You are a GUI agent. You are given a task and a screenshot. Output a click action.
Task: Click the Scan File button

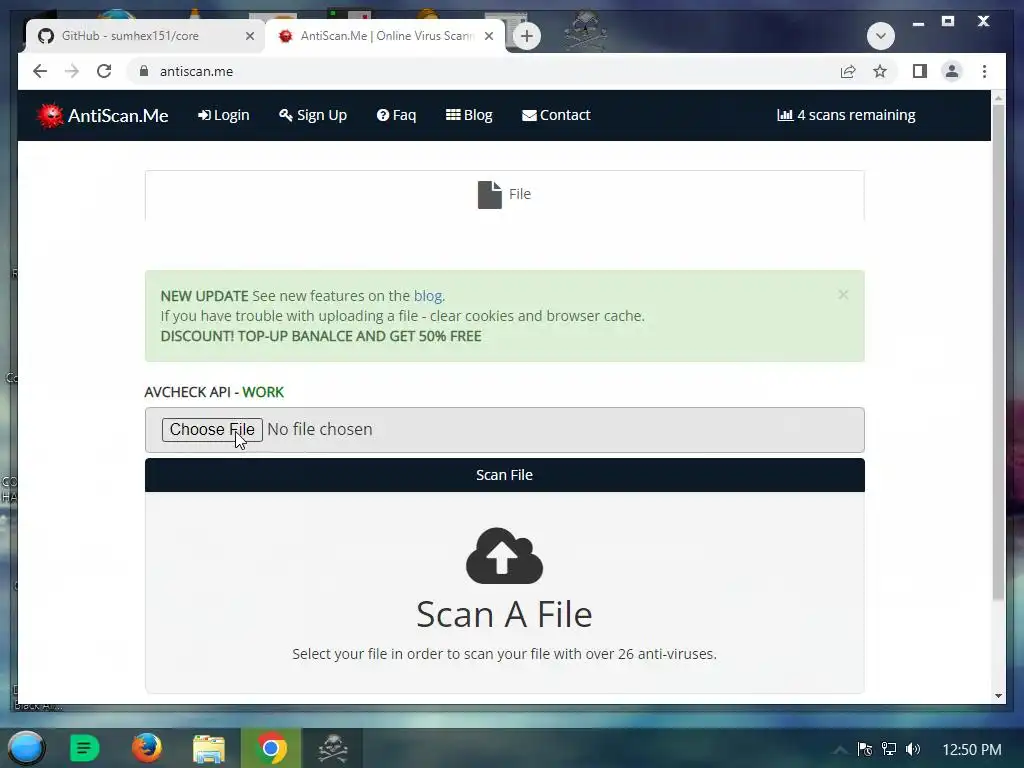coord(505,475)
